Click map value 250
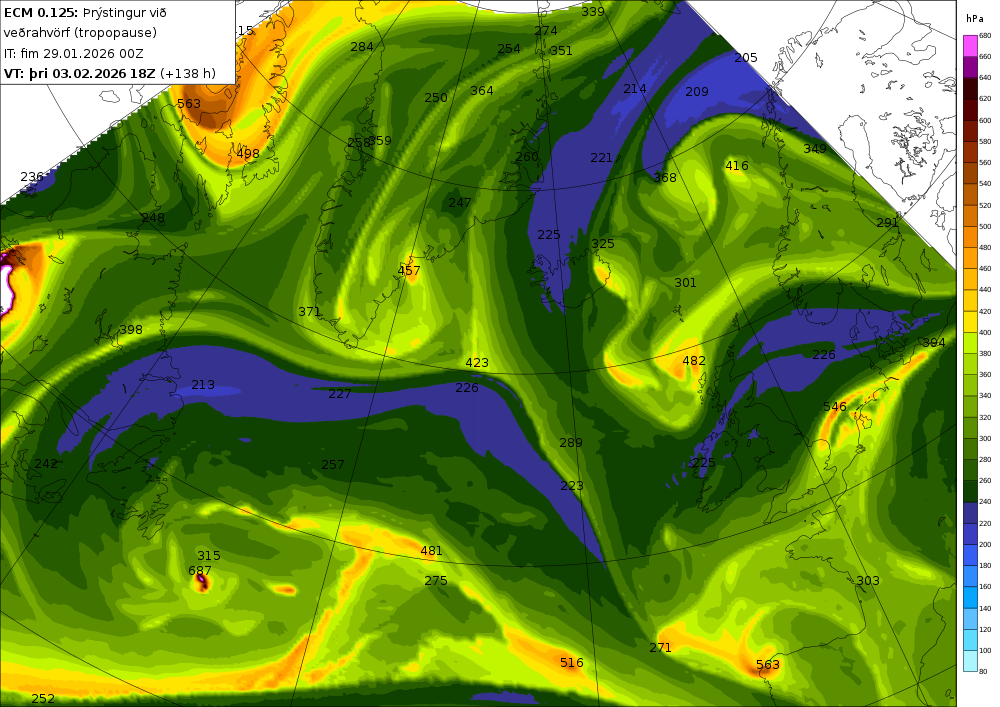This screenshot has width=1000, height=707. (x=436, y=98)
